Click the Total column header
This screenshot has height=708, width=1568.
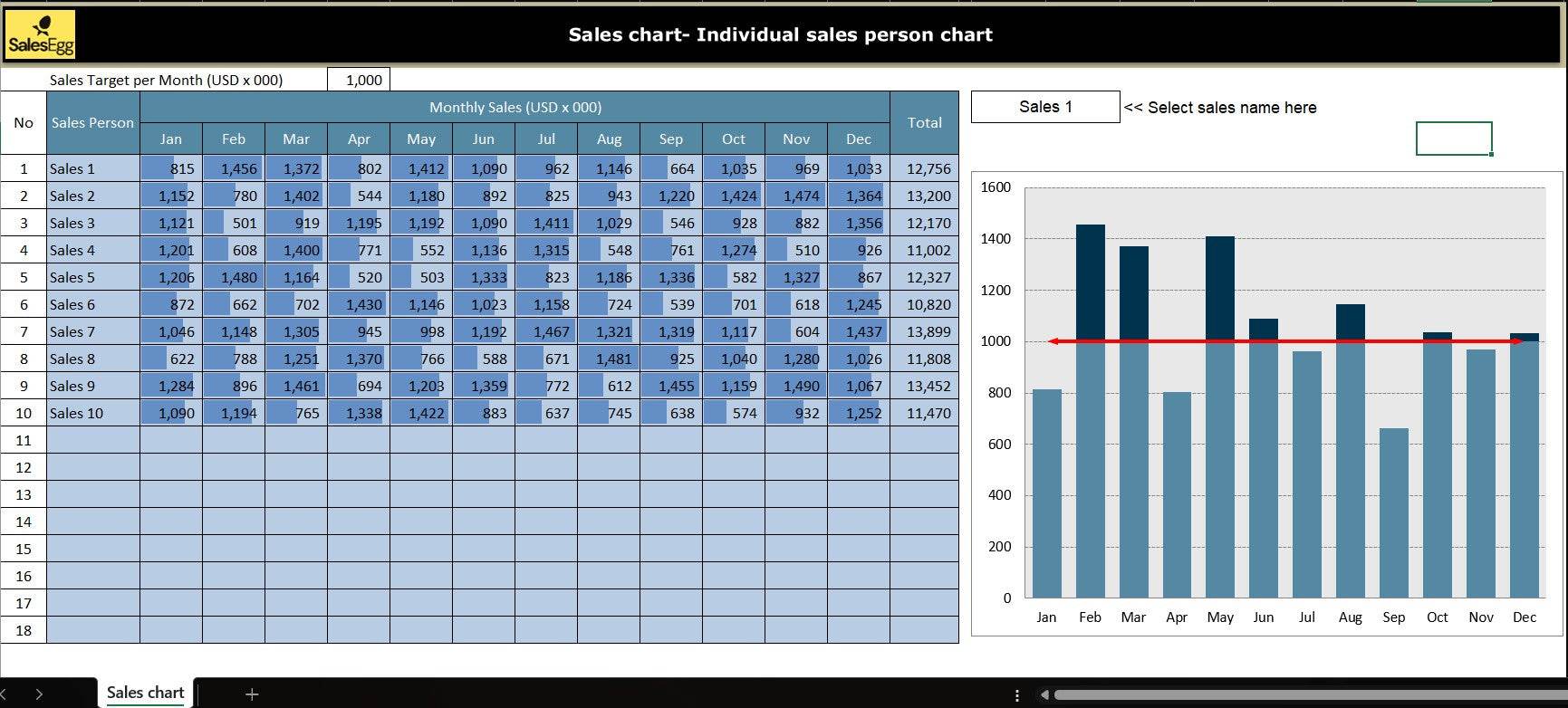pos(924,122)
